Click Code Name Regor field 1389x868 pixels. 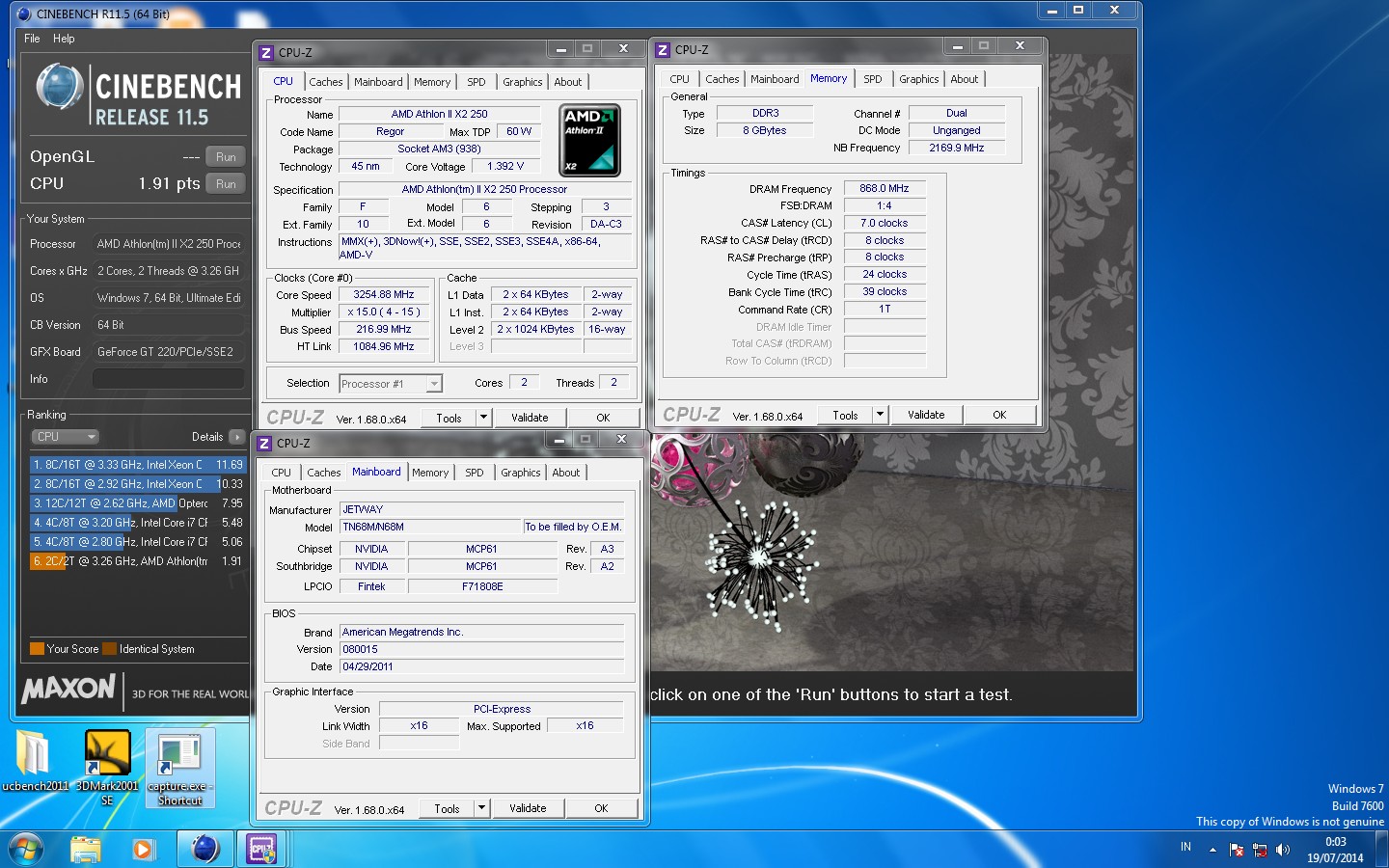coord(390,131)
